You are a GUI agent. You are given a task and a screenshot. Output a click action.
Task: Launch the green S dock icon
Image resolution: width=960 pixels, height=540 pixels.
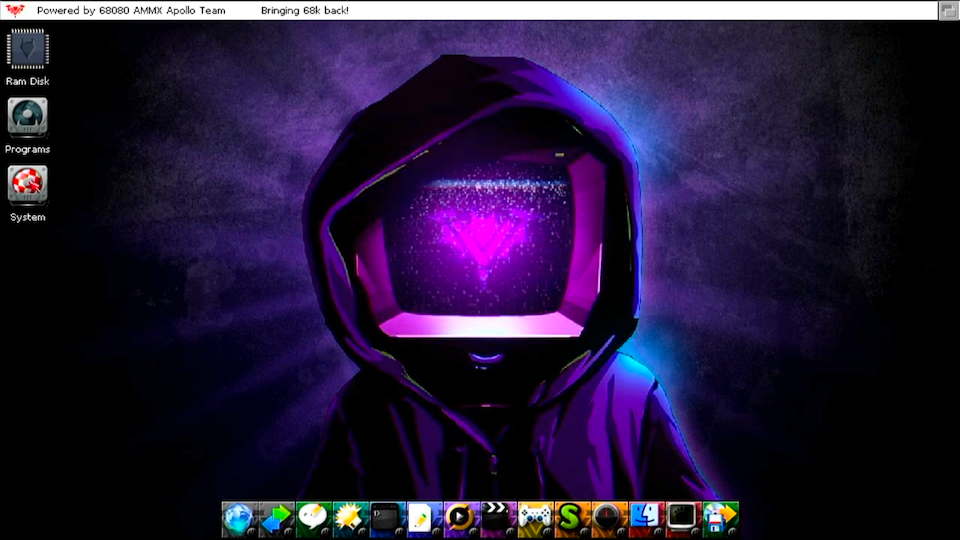(572, 519)
